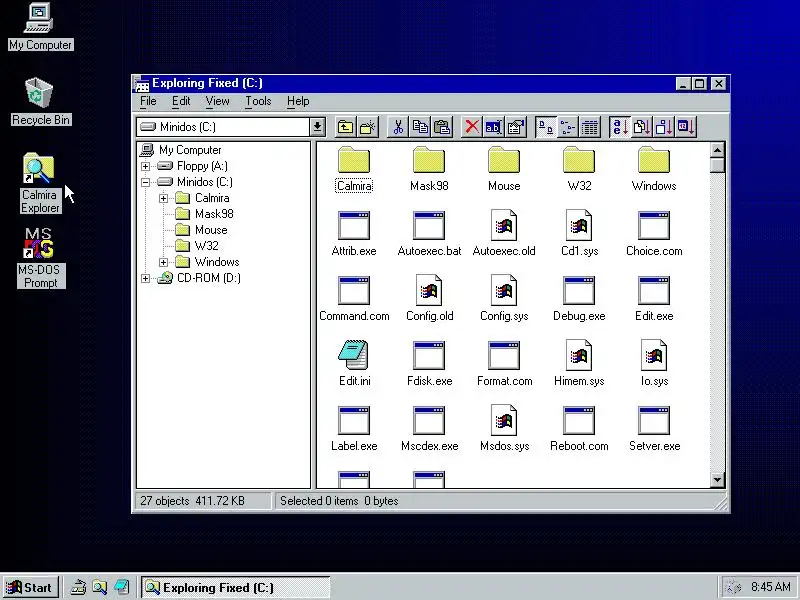Screen dimensions: 800x600
Task: Switch to small icons list view
Action: [x=567, y=127]
